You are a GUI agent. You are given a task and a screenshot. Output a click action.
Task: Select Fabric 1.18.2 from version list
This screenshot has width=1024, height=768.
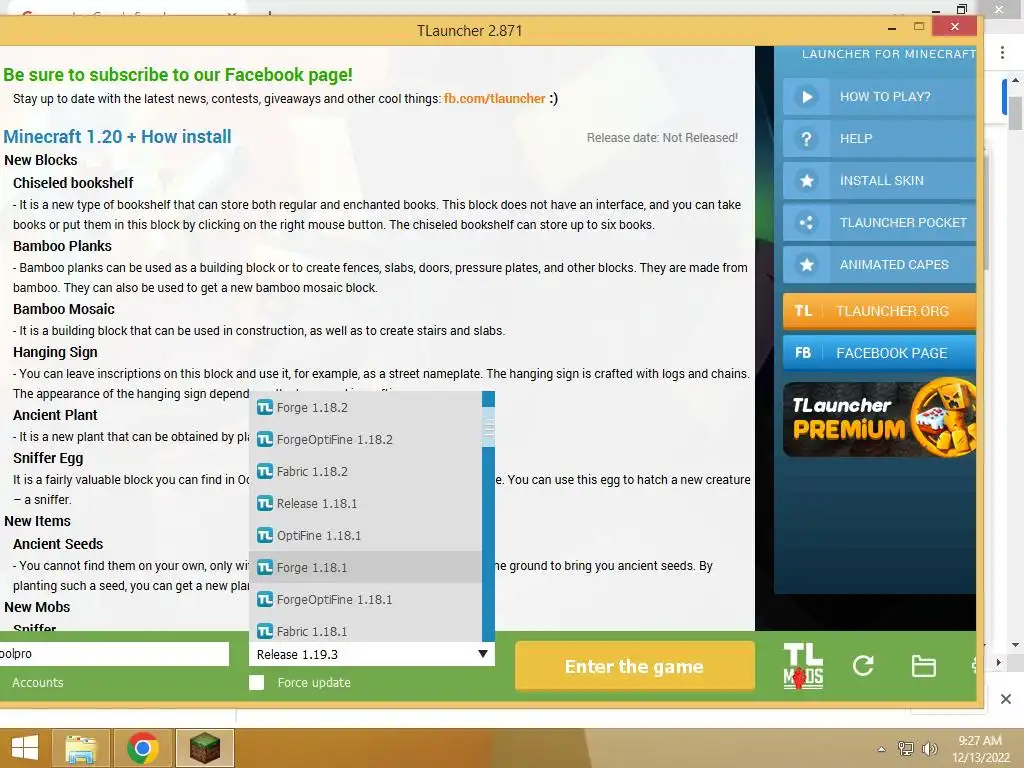click(x=366, y=472)
